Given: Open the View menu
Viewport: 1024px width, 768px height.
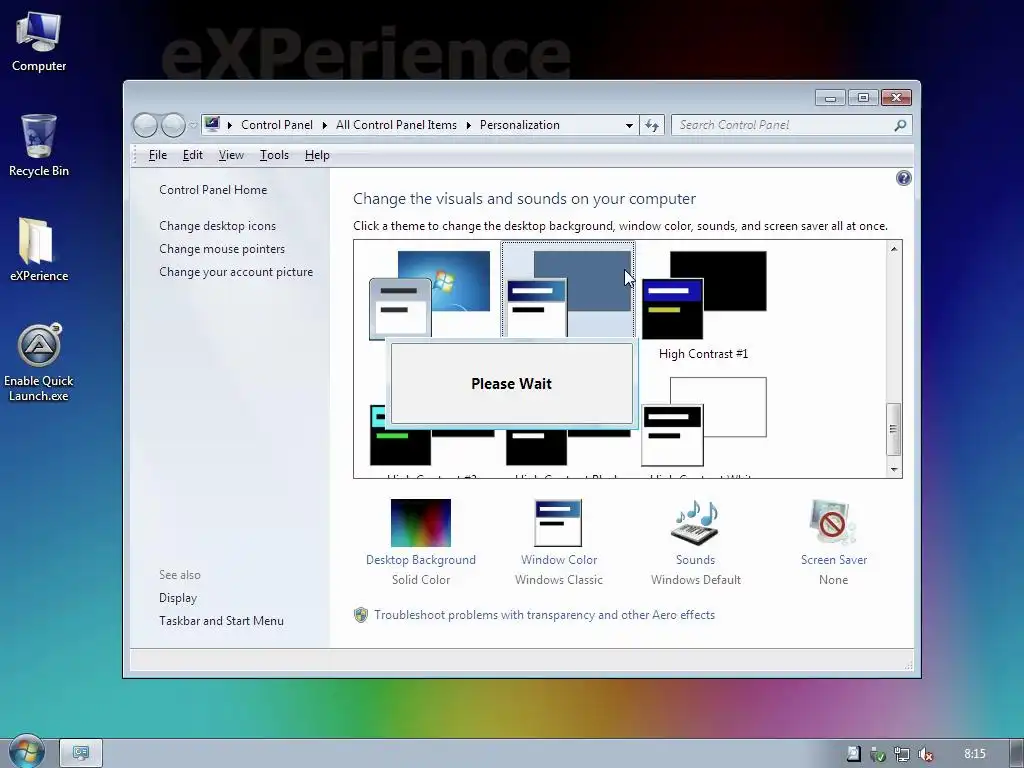Looking at the screenshot, I should pyautogui.click(x=231, y=155).
